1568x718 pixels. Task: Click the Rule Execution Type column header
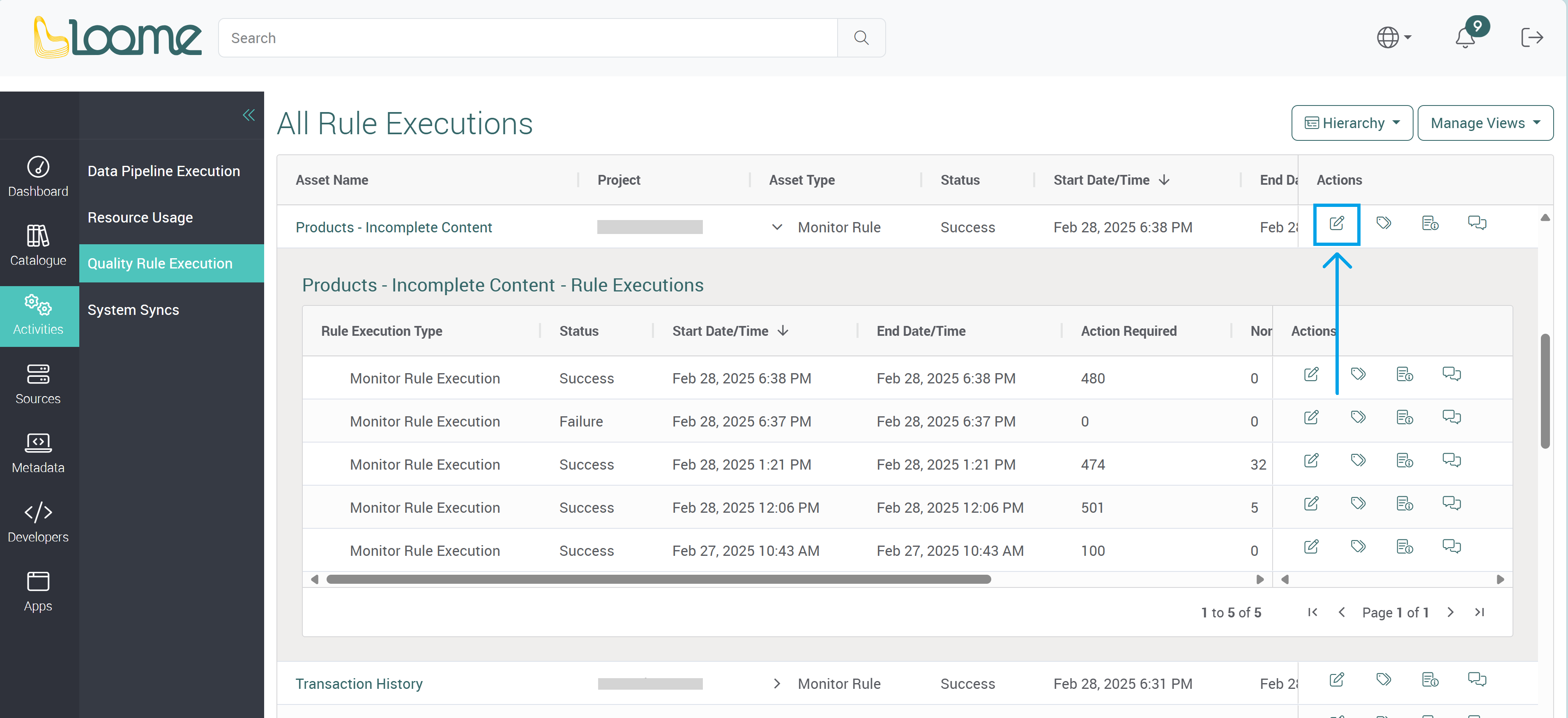(382, 331)
